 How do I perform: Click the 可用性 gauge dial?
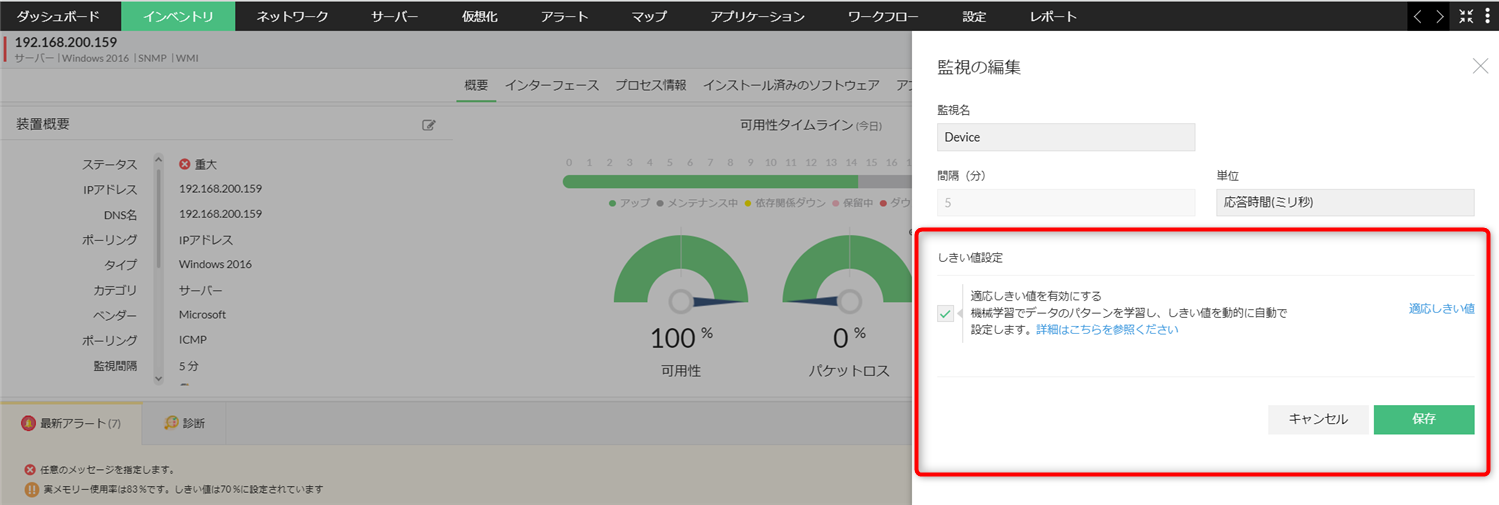pyautogui.click(x=680, y=269)
